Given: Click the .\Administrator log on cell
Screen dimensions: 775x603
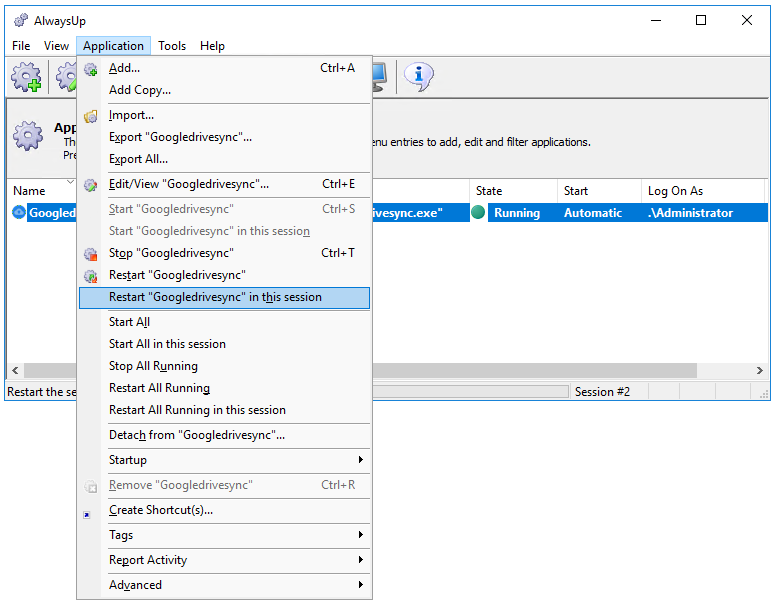Looking at the screenshot, I should (690, 213).
